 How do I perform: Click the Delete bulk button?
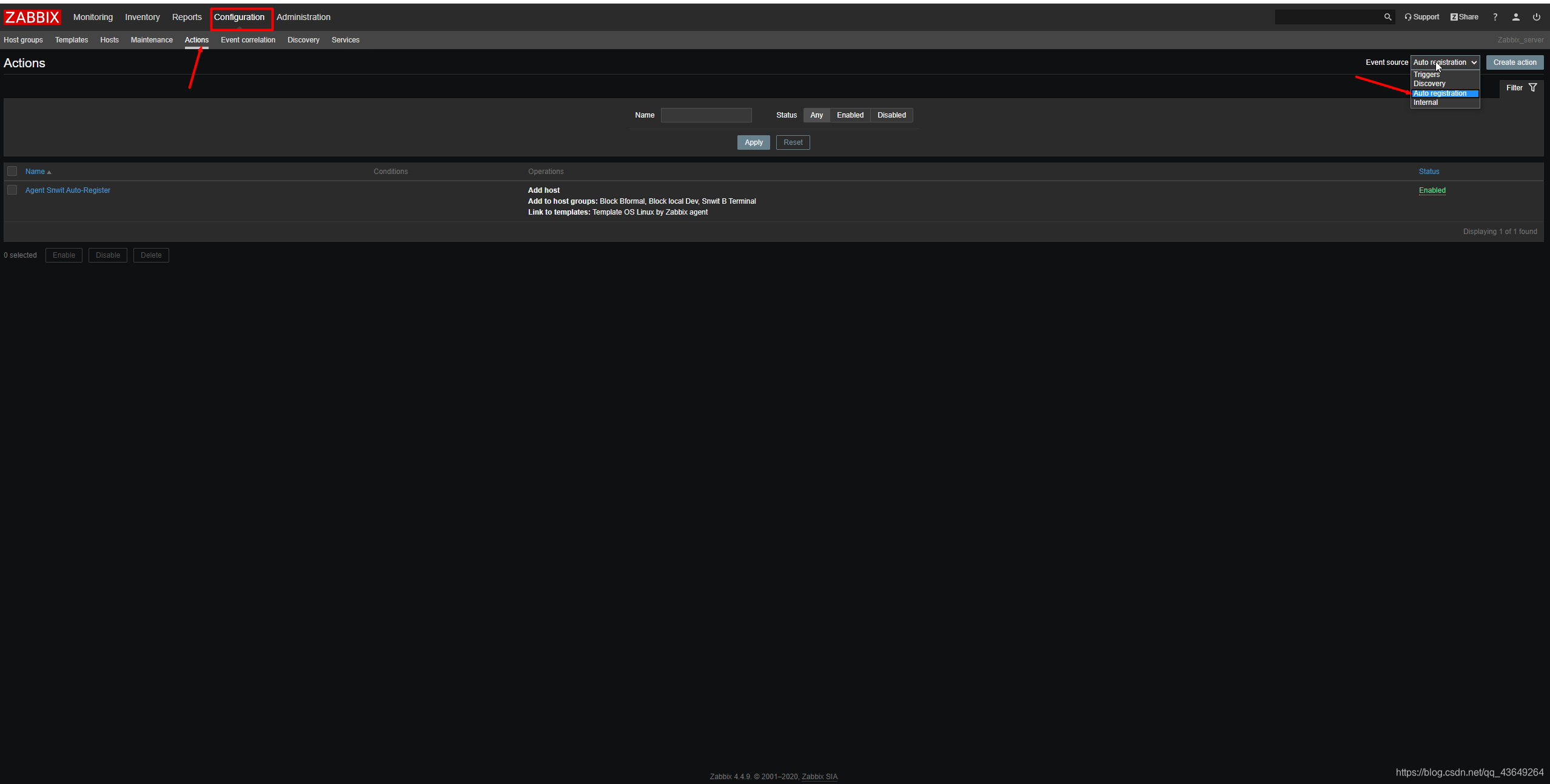pyautogui.click(x=151, y=255)
